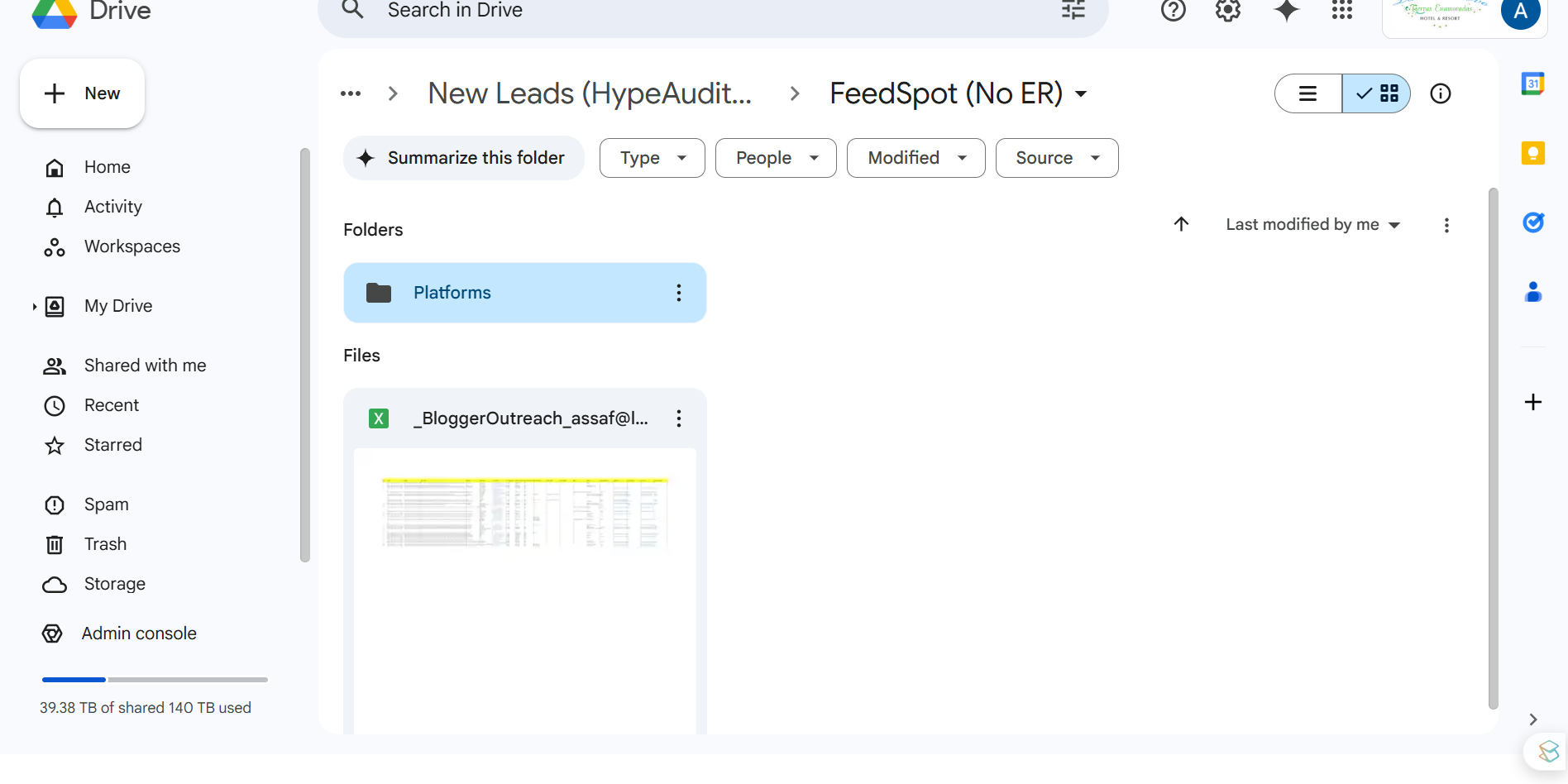Click the Excel file type icon

(x=379, y=418)
